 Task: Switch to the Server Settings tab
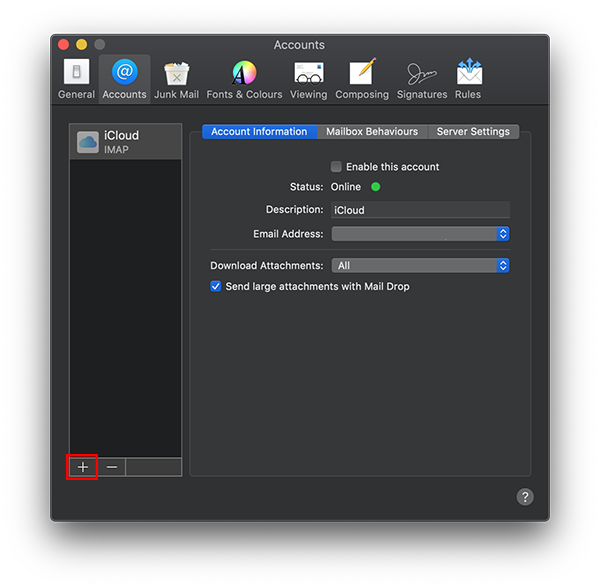tap(473, 132)
